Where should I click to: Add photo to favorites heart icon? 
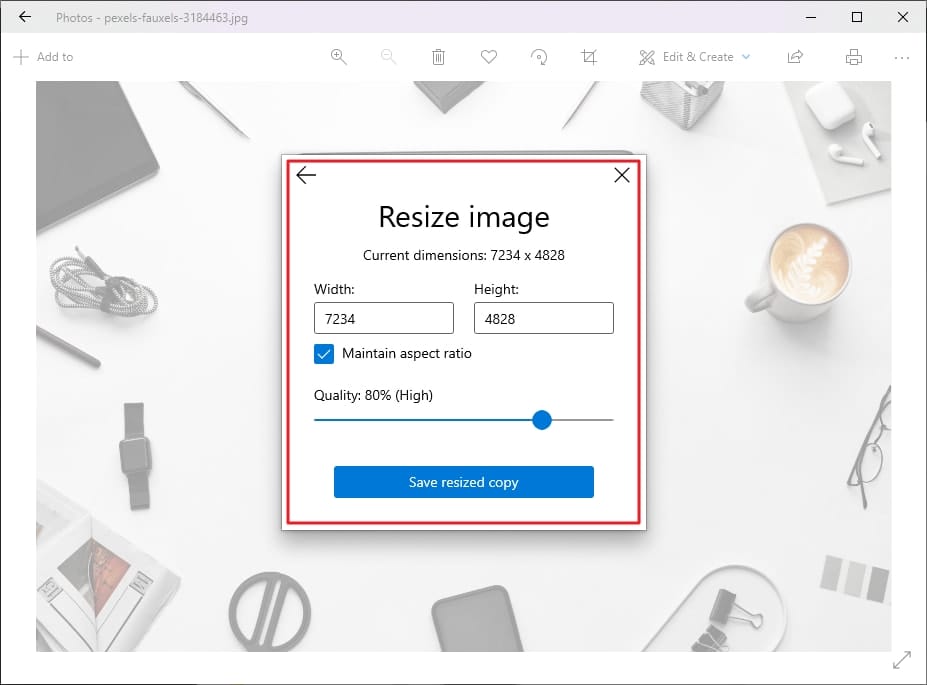click(488, 57)
